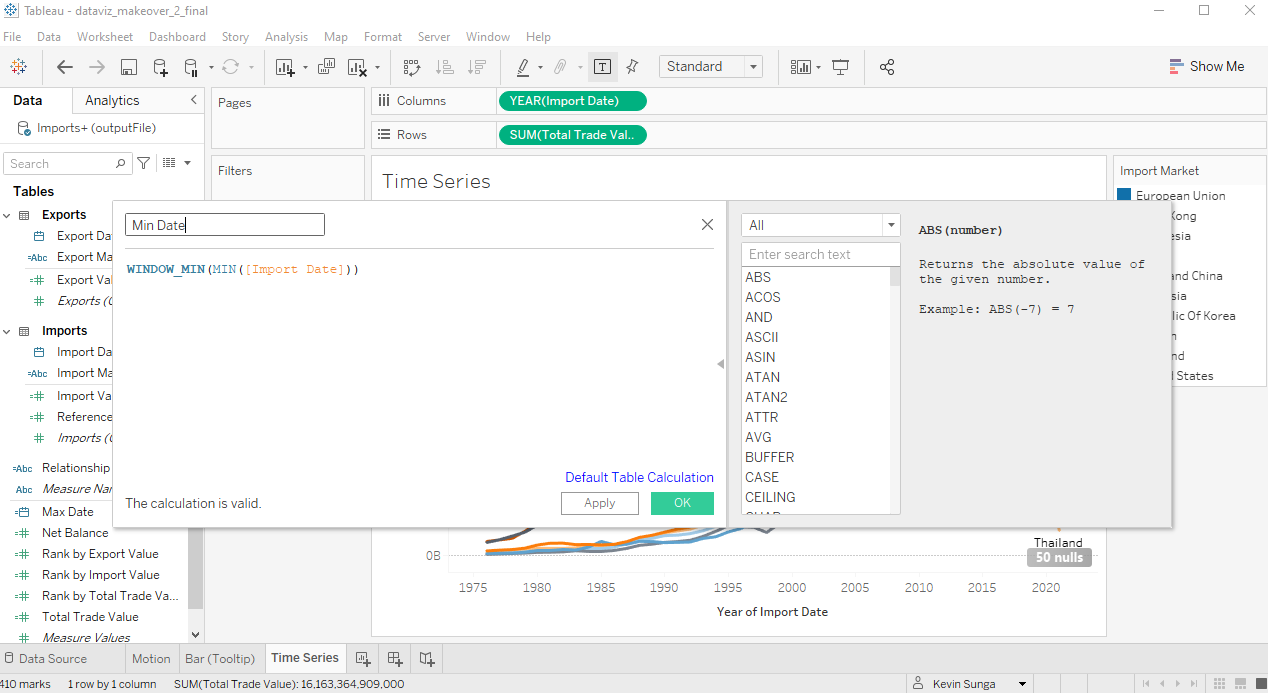This screenshot has height=693, width=1268.
Task: Open the Analysis menu
Action: tap(286, 37)
